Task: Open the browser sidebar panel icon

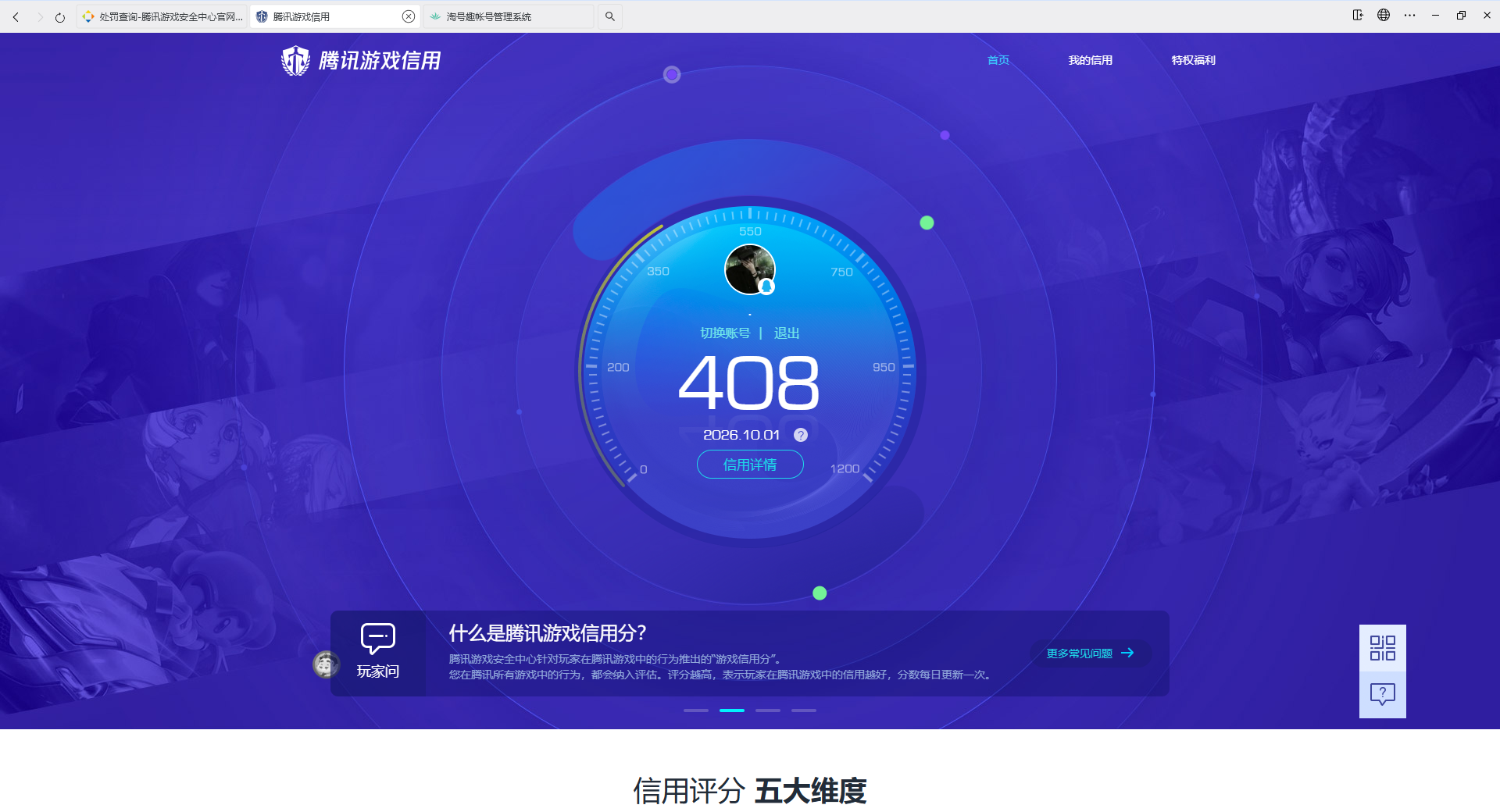Action: (x=1358, y=15)
